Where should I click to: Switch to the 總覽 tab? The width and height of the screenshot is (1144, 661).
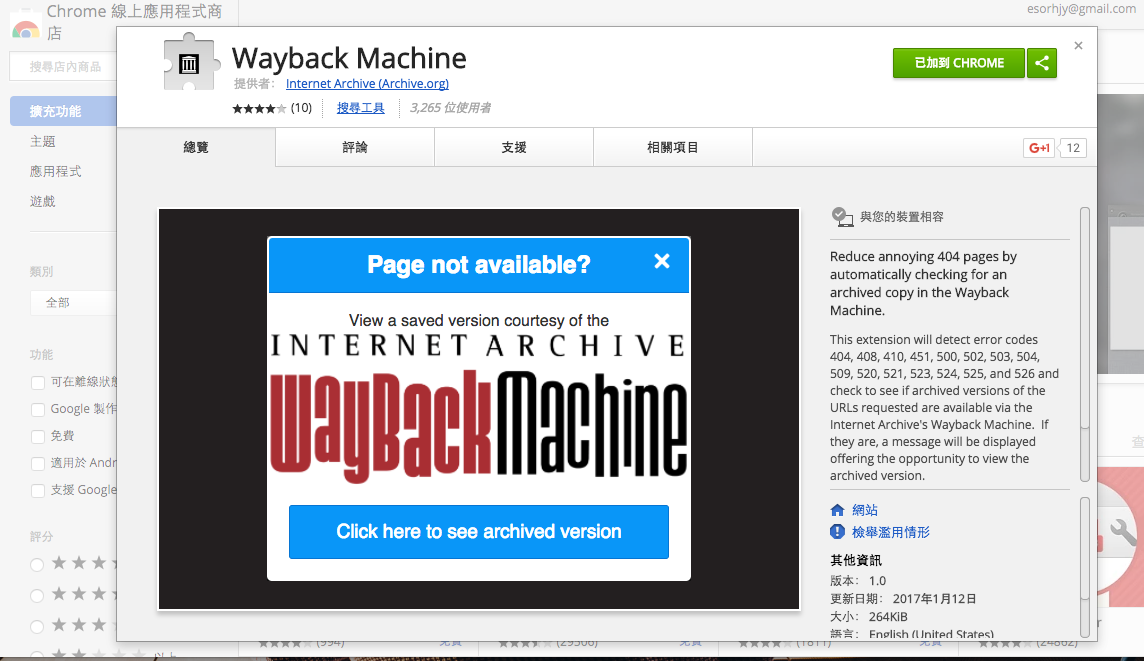click(196, 147)
